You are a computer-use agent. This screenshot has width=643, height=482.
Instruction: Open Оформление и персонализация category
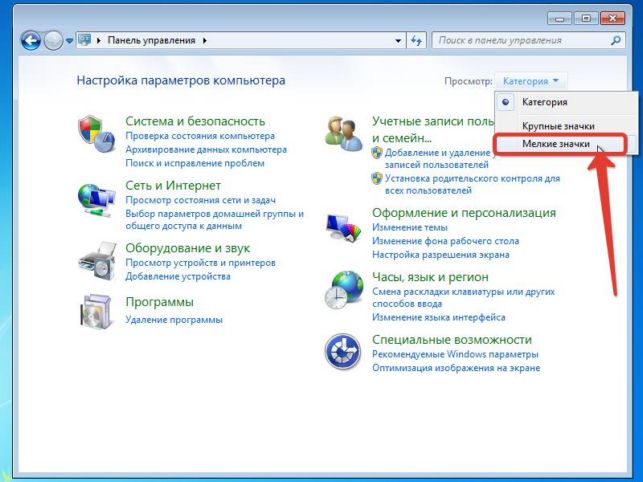coord(464,213)
